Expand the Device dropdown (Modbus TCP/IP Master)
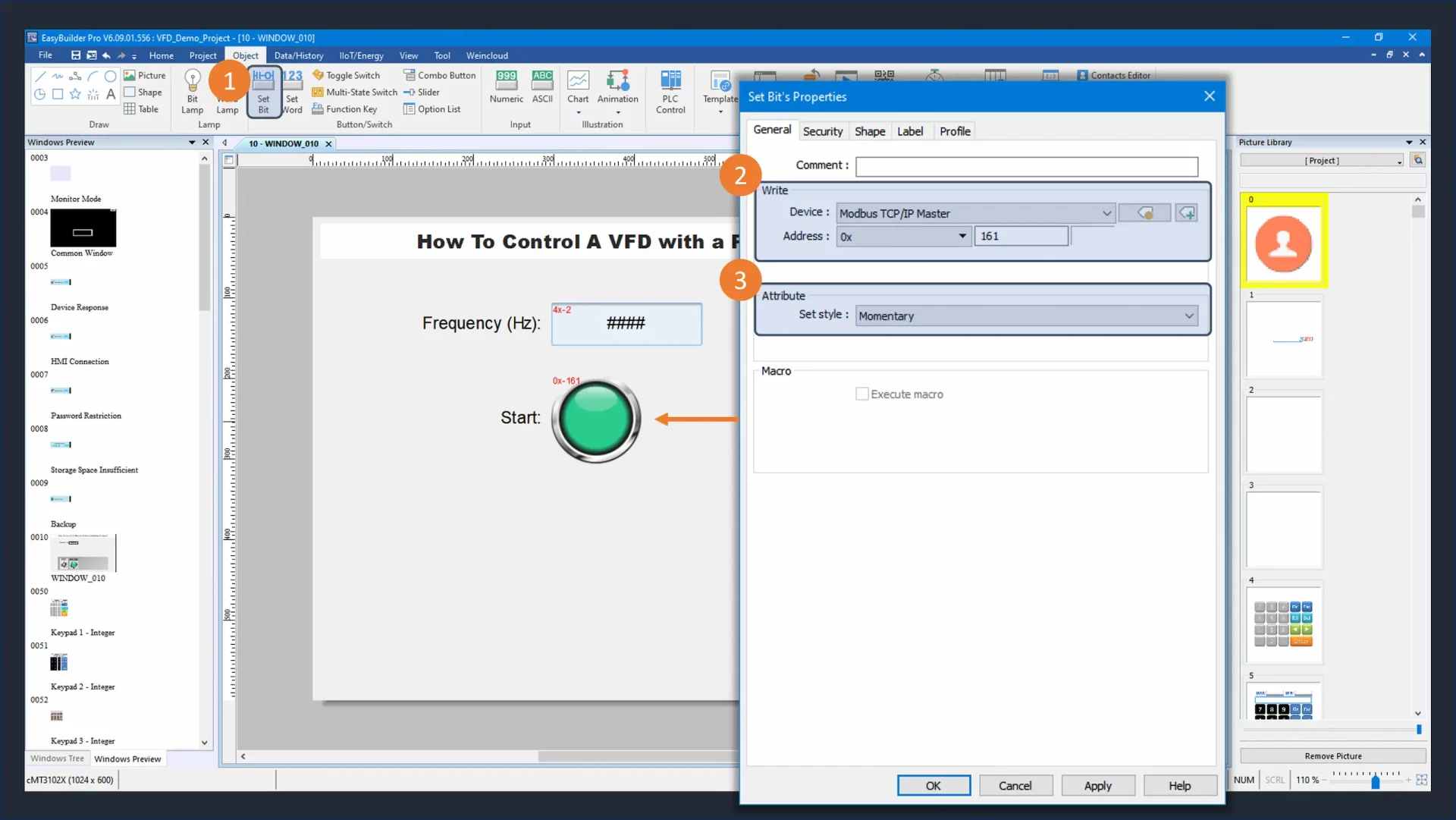The width and height of the screenshot is (1456, 820). tap(1106, 214)
